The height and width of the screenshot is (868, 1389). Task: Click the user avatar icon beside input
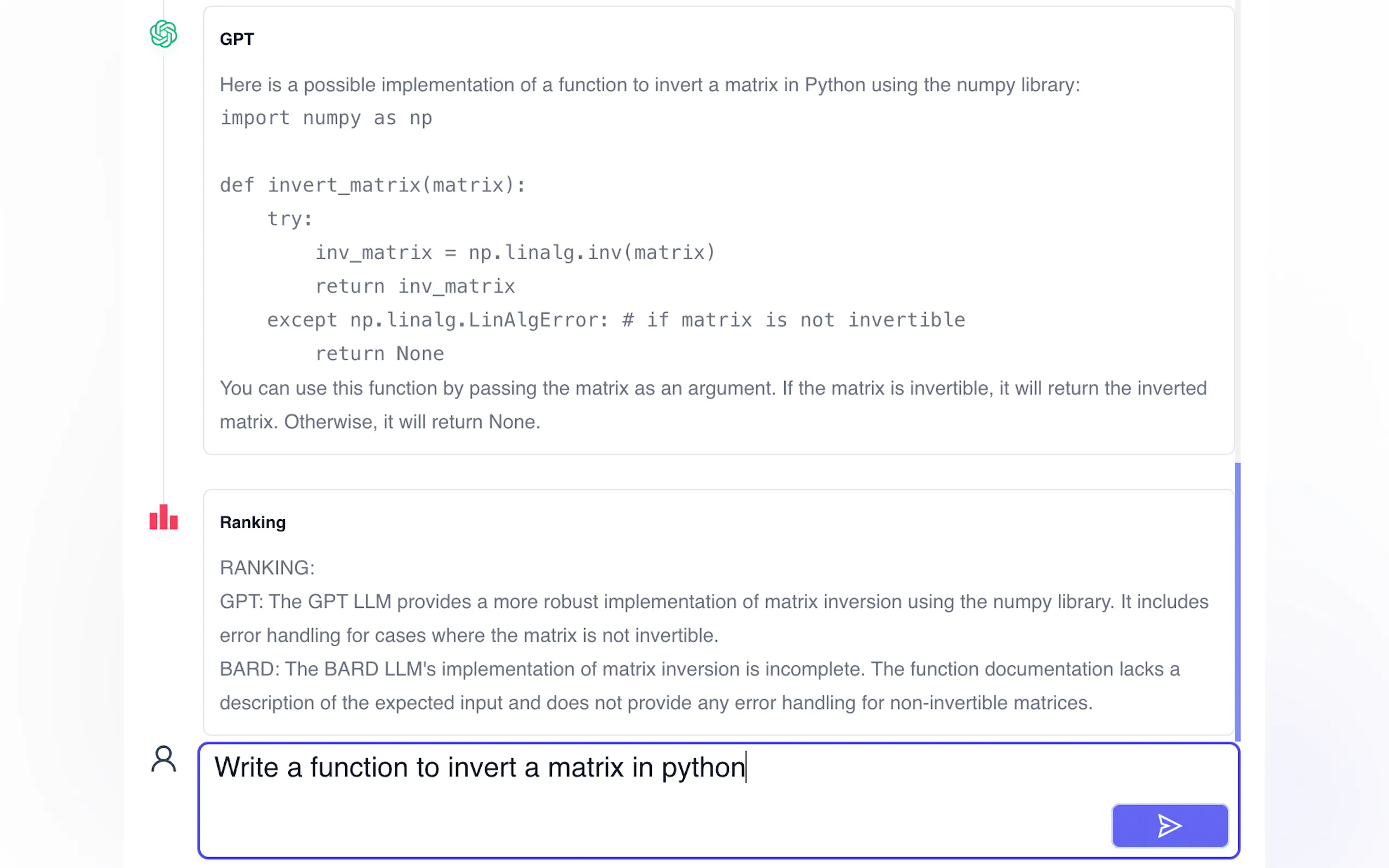click(163, 759)
